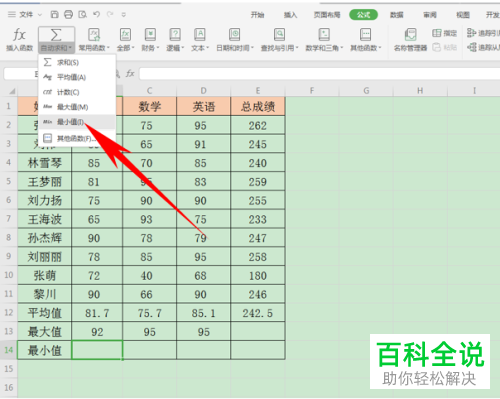Click the cell with value 180
Viewport: 500px width, 399px height.
click(258, 275)
